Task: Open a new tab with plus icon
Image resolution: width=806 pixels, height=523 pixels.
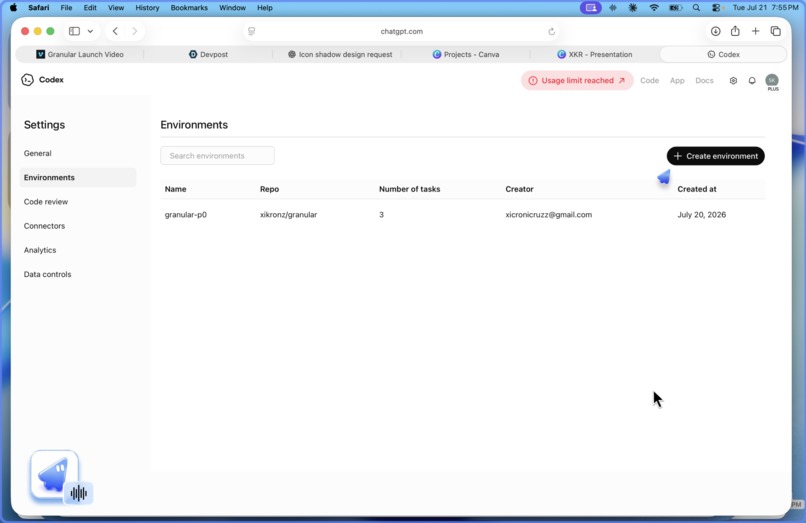Action: pos(755,31)
